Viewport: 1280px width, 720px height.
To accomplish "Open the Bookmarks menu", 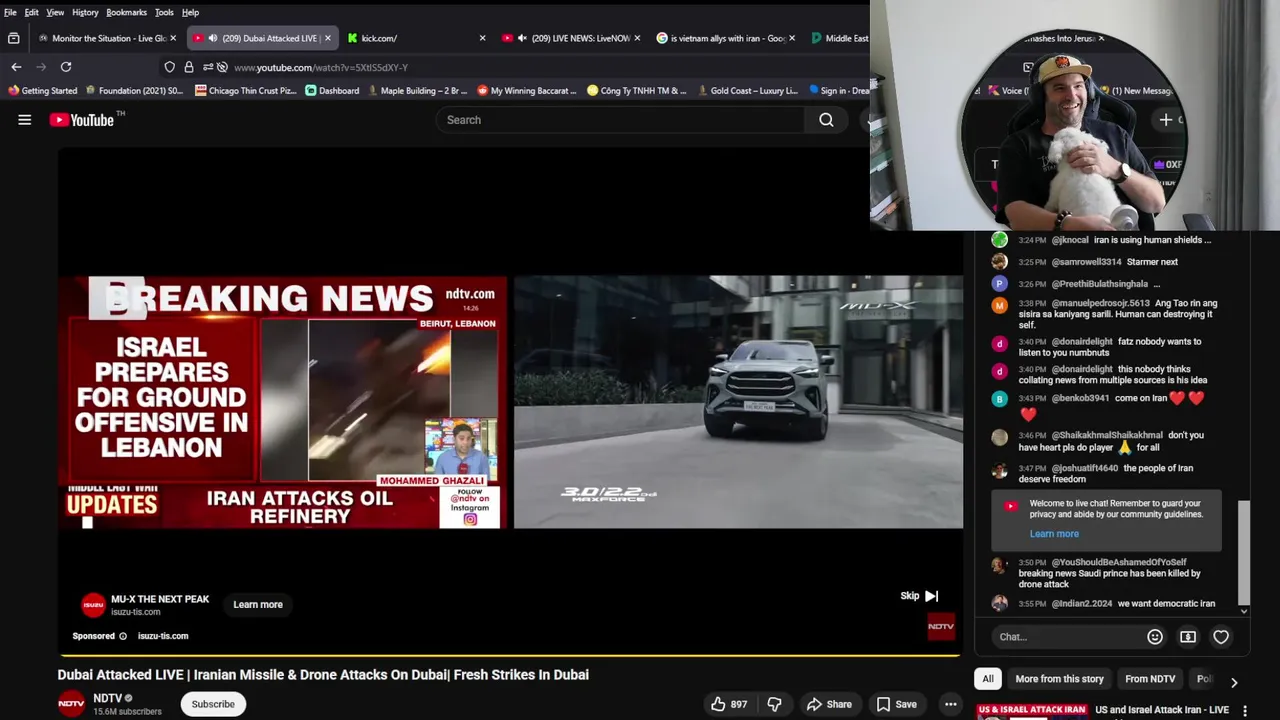I will click(126, 12).
